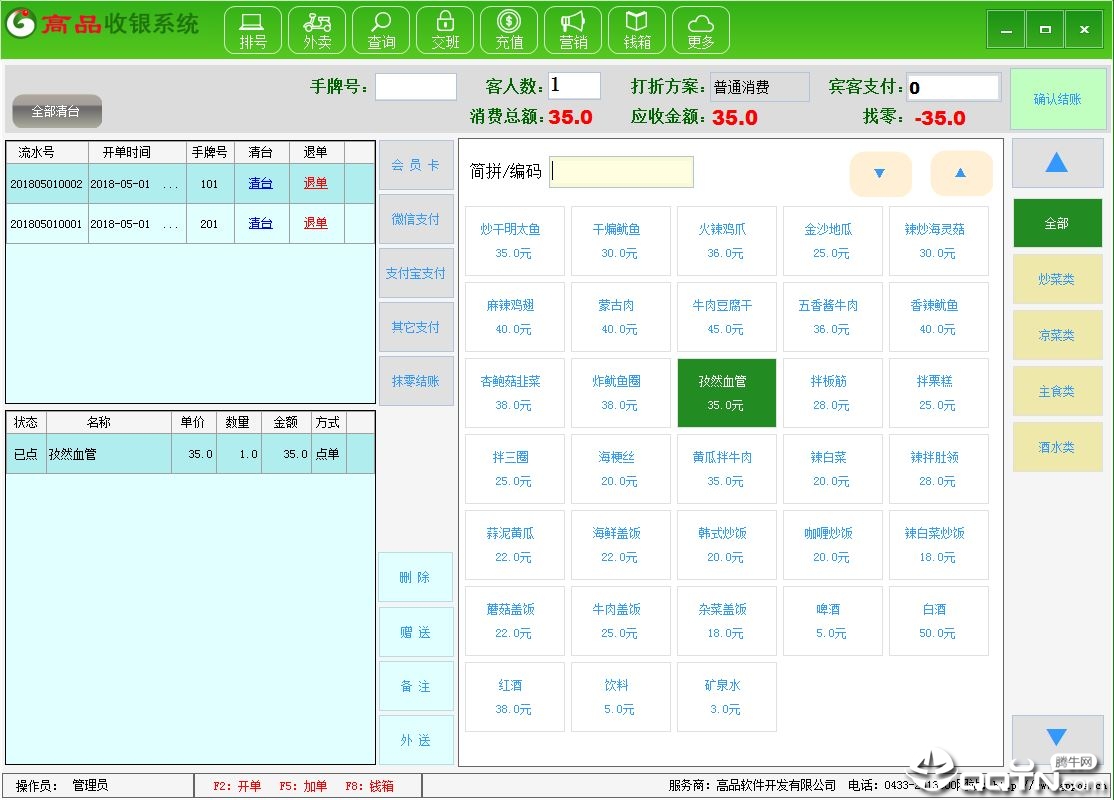Select the 炒菜类 category tab
1114x800 pixels.
tap(1056, 279)
